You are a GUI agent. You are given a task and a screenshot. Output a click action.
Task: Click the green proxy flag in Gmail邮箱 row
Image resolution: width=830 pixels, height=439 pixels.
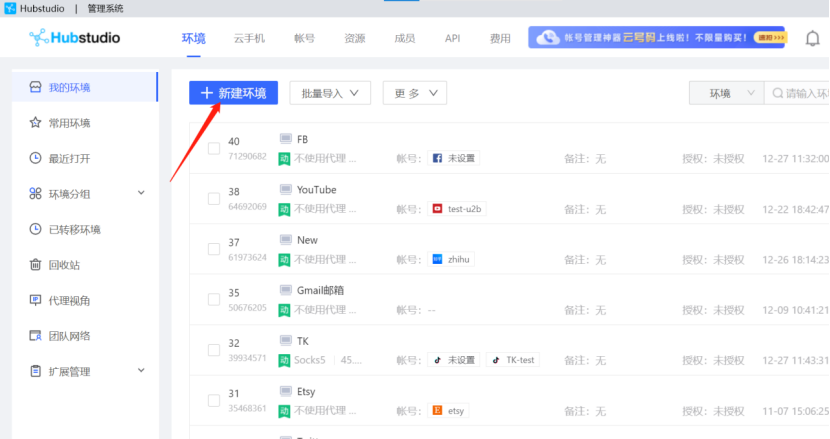click(x=284, y=310)
